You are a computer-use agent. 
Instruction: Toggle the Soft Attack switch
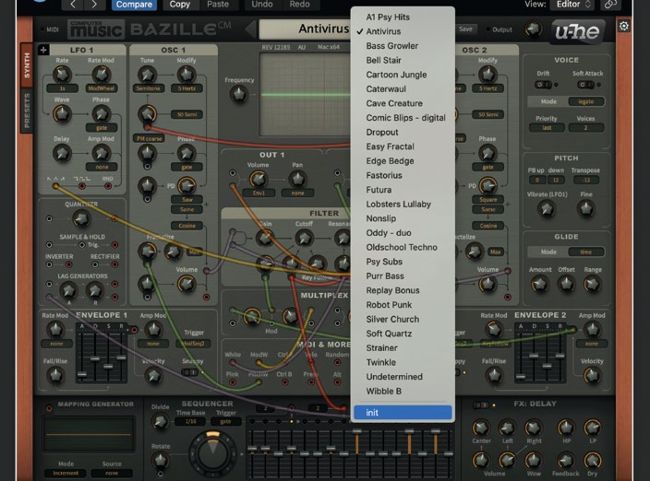coord(585,85)
